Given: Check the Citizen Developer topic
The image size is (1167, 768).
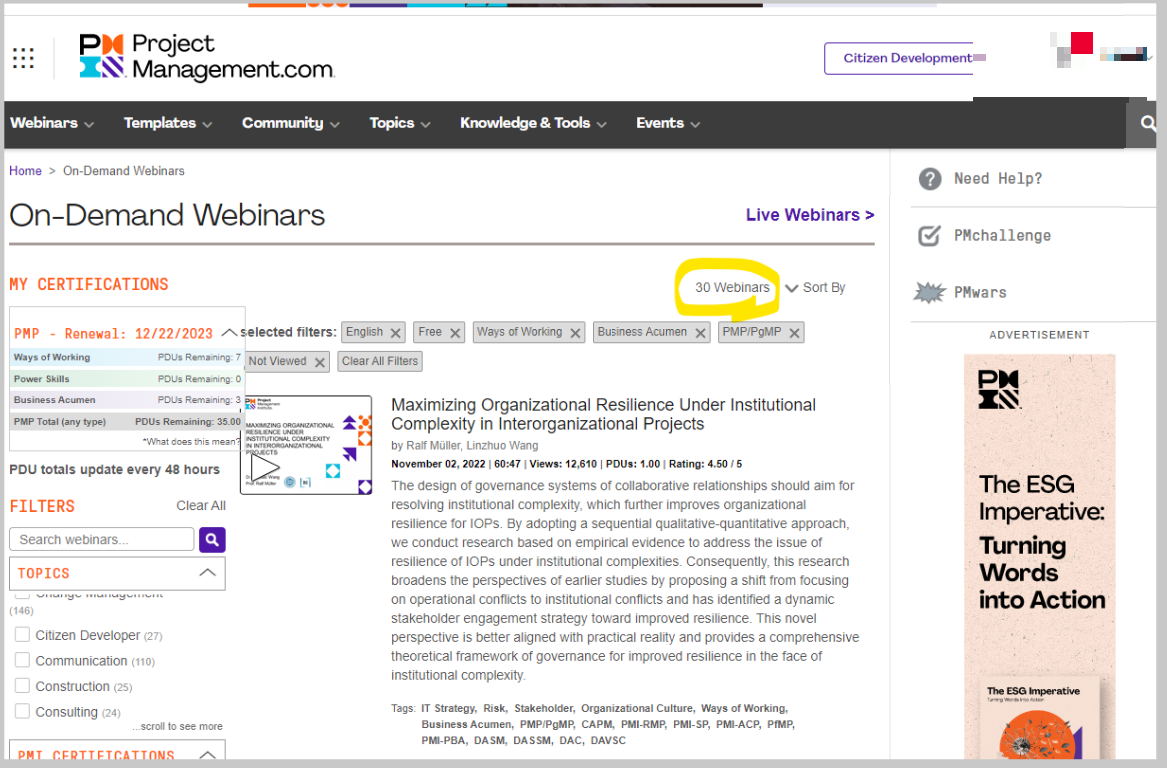Looking at the screenshot, I should [22, 635].
